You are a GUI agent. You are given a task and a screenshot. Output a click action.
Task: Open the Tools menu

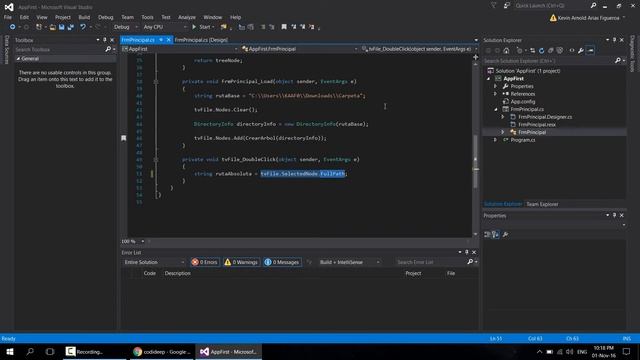pos(147,17)
